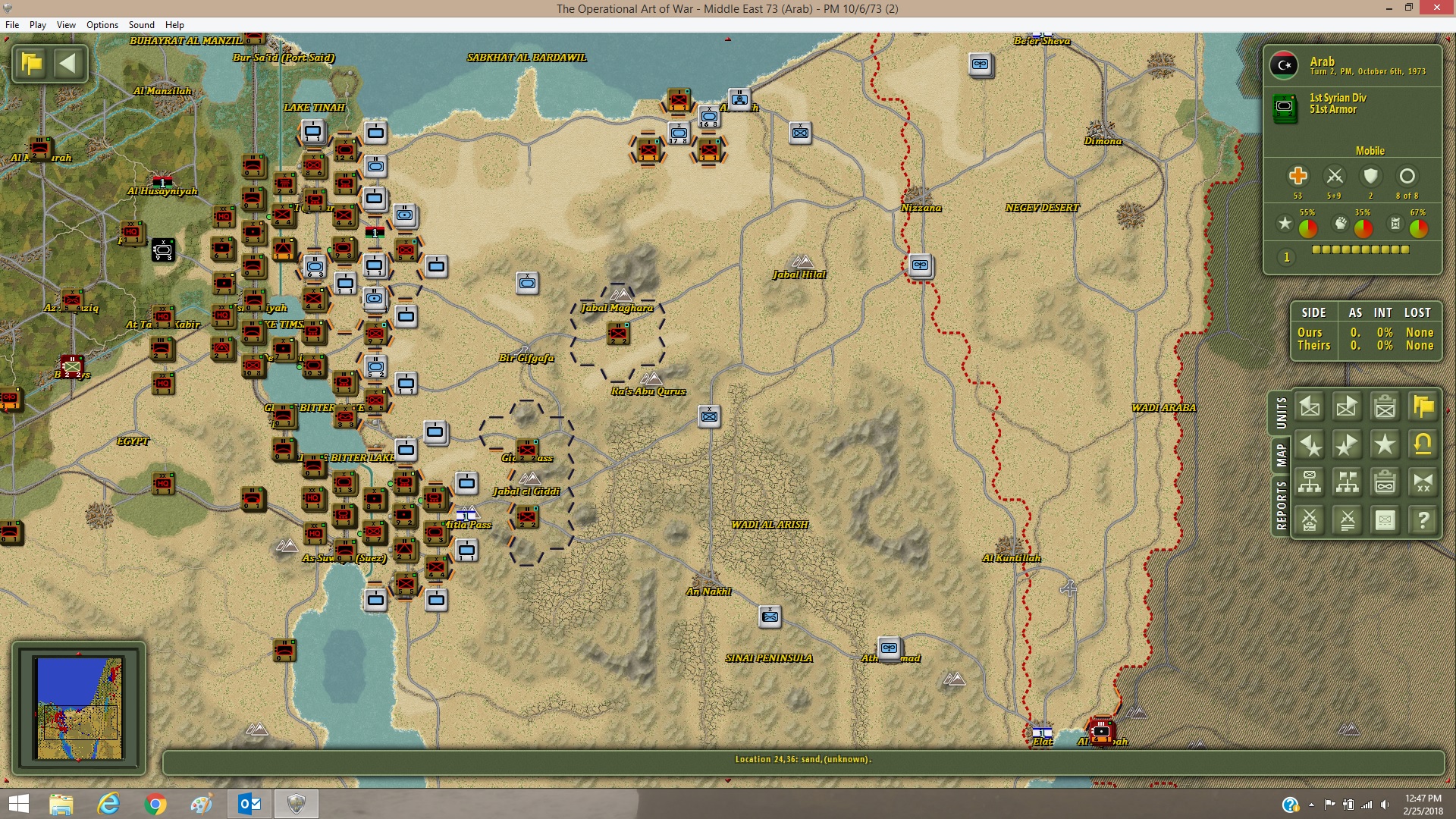Open the File menu
Screen dimensions: 1456x819
[12, 25]
